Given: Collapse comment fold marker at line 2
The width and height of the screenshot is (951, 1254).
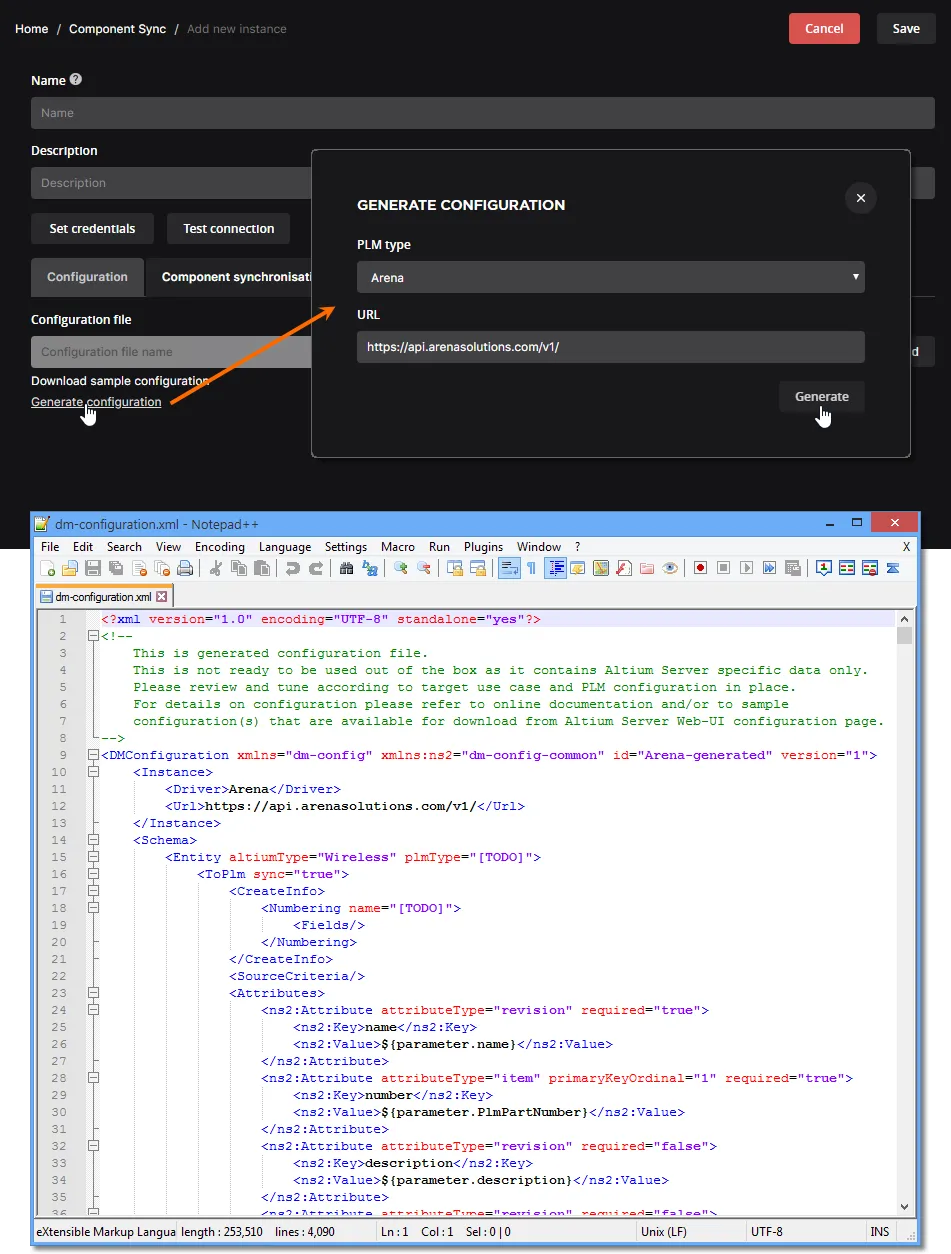Looking at the screenshot, I should pyautogui.click(x=93, y=636).
